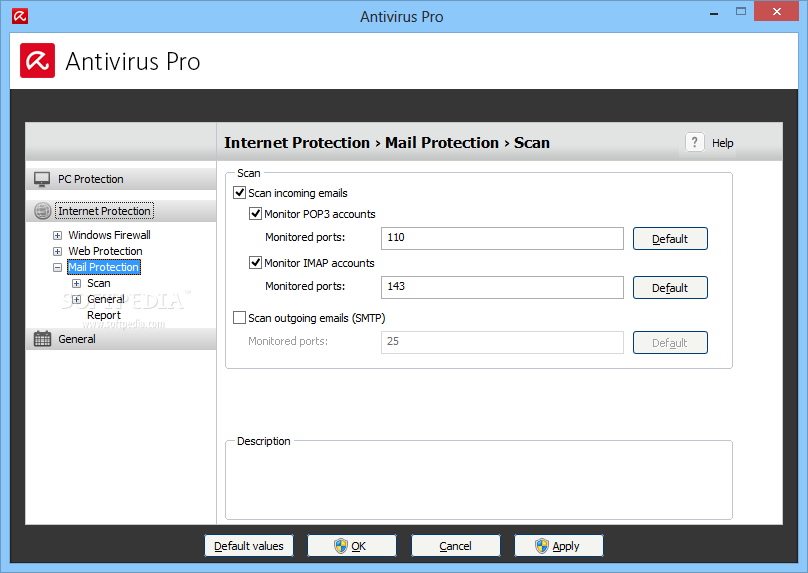Open Help link
Viewport: 808px width, 573px height.
[x=722, y=143]
